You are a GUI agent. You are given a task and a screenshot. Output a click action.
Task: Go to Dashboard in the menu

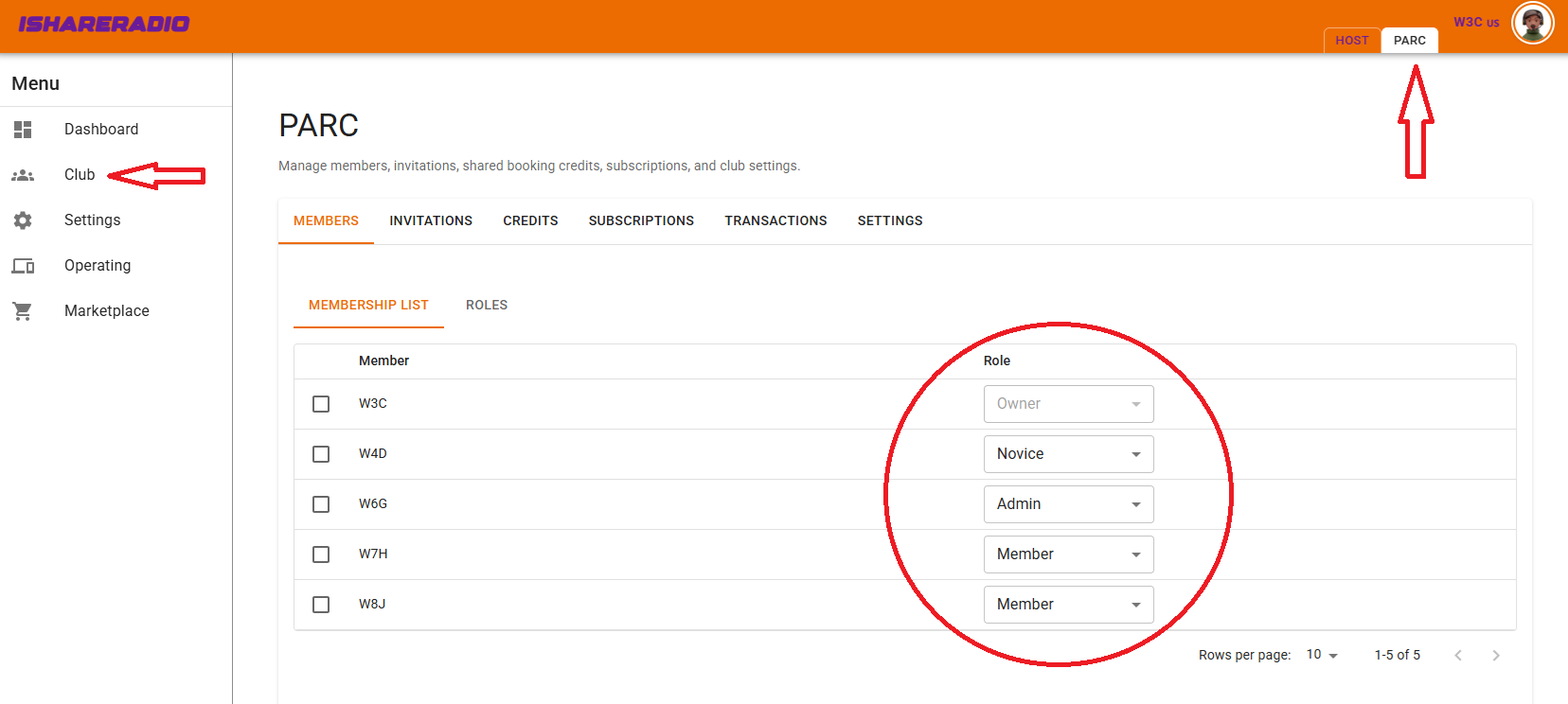coord(101,130)
